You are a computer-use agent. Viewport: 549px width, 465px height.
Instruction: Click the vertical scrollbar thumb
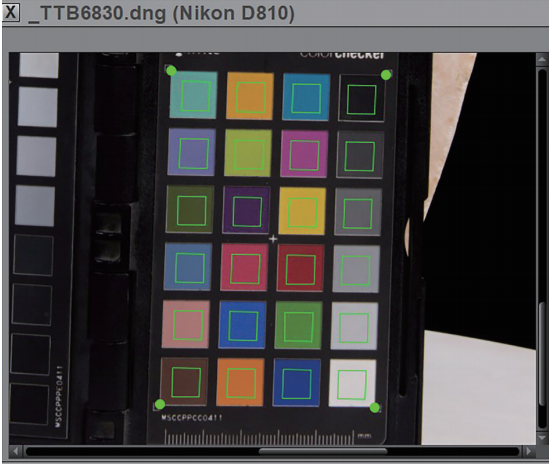pos(542,354)
